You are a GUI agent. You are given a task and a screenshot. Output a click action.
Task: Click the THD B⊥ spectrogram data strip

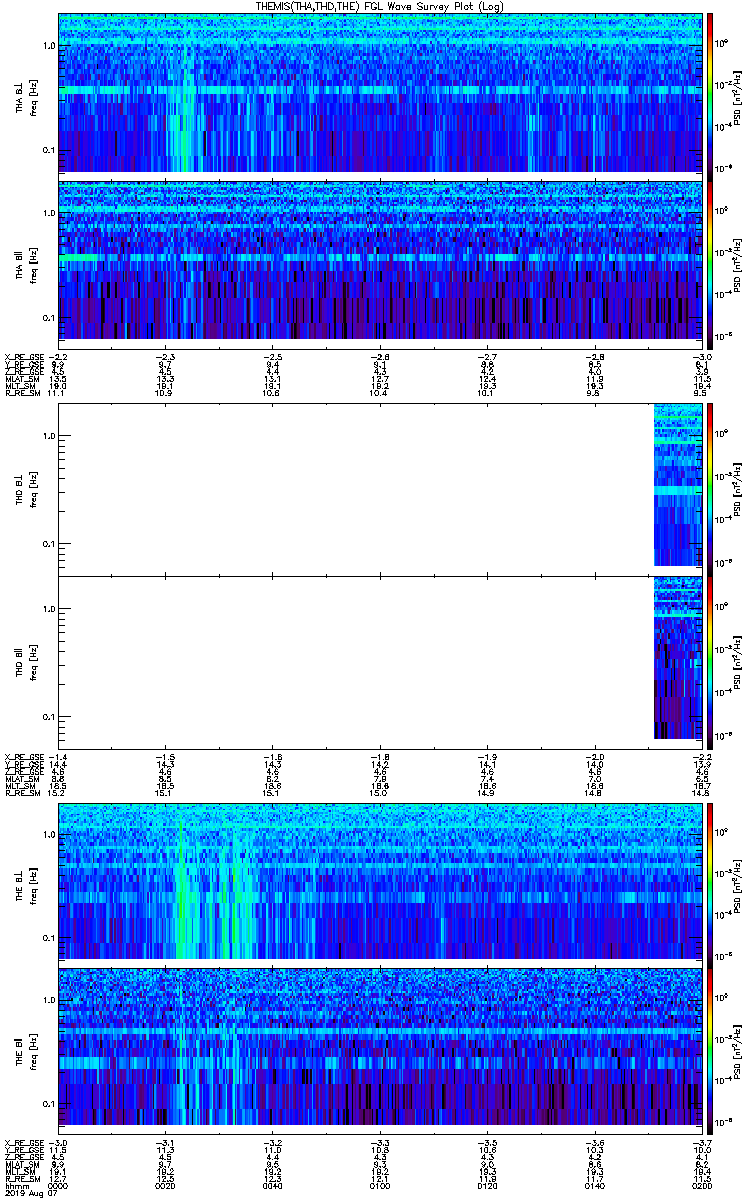click(x=678, y=485)
